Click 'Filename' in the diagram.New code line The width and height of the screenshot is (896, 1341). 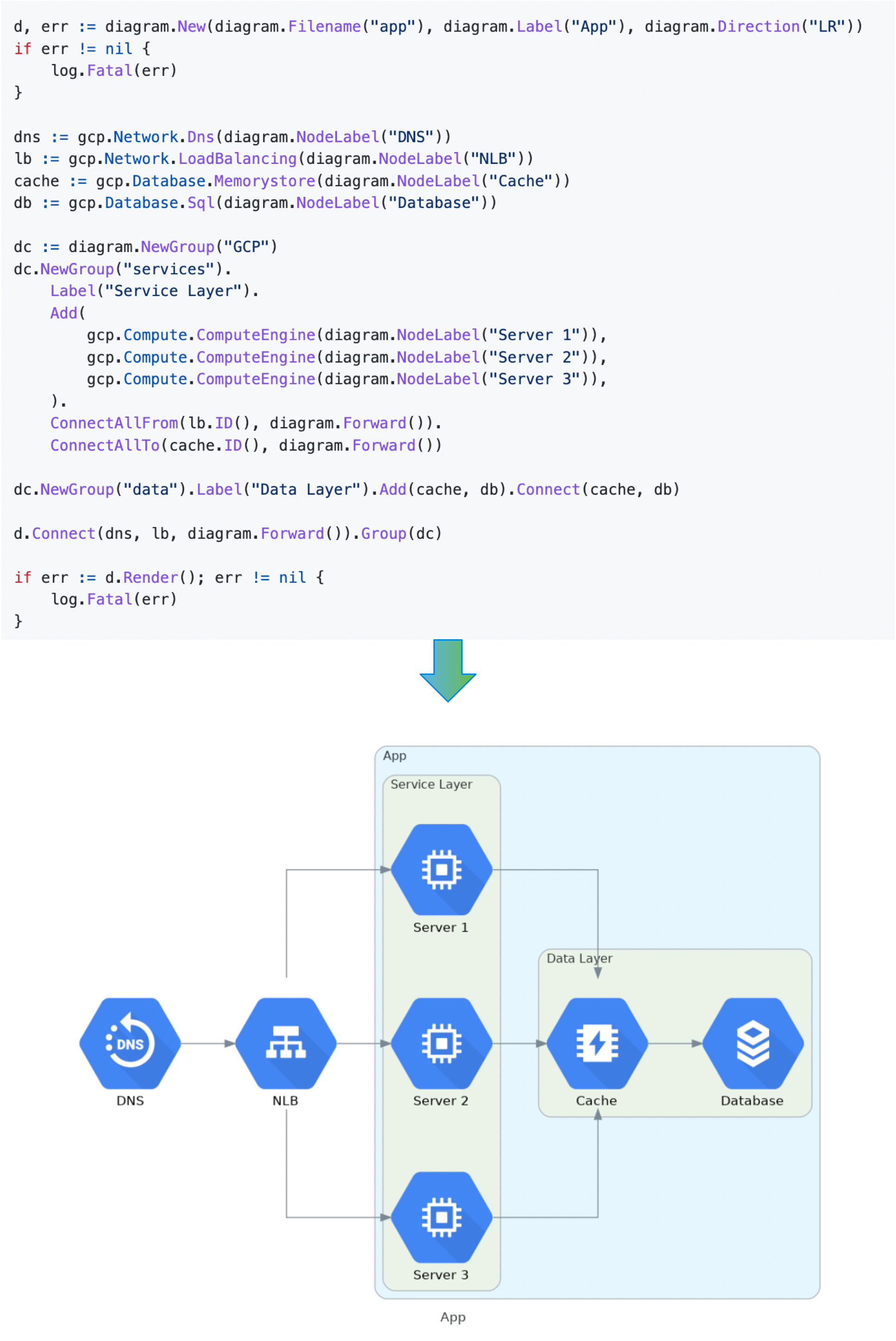(x=324, y=26)
